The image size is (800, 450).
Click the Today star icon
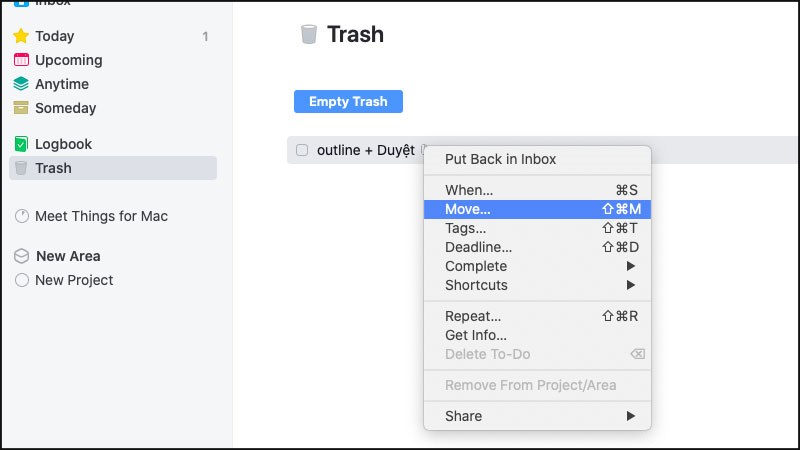pyautogui.click(x=21, y=36)
